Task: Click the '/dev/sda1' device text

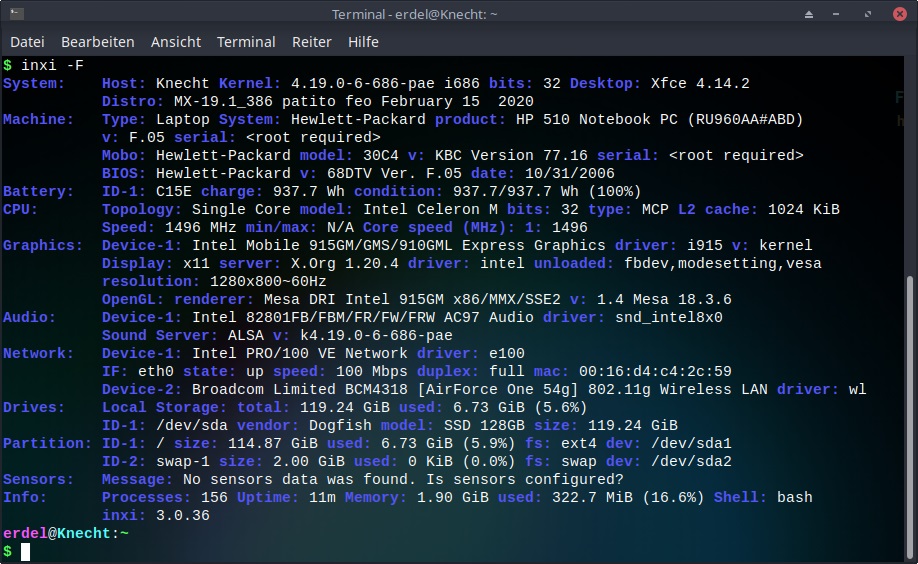Action: pyautogui.click(x=691, y=443)
